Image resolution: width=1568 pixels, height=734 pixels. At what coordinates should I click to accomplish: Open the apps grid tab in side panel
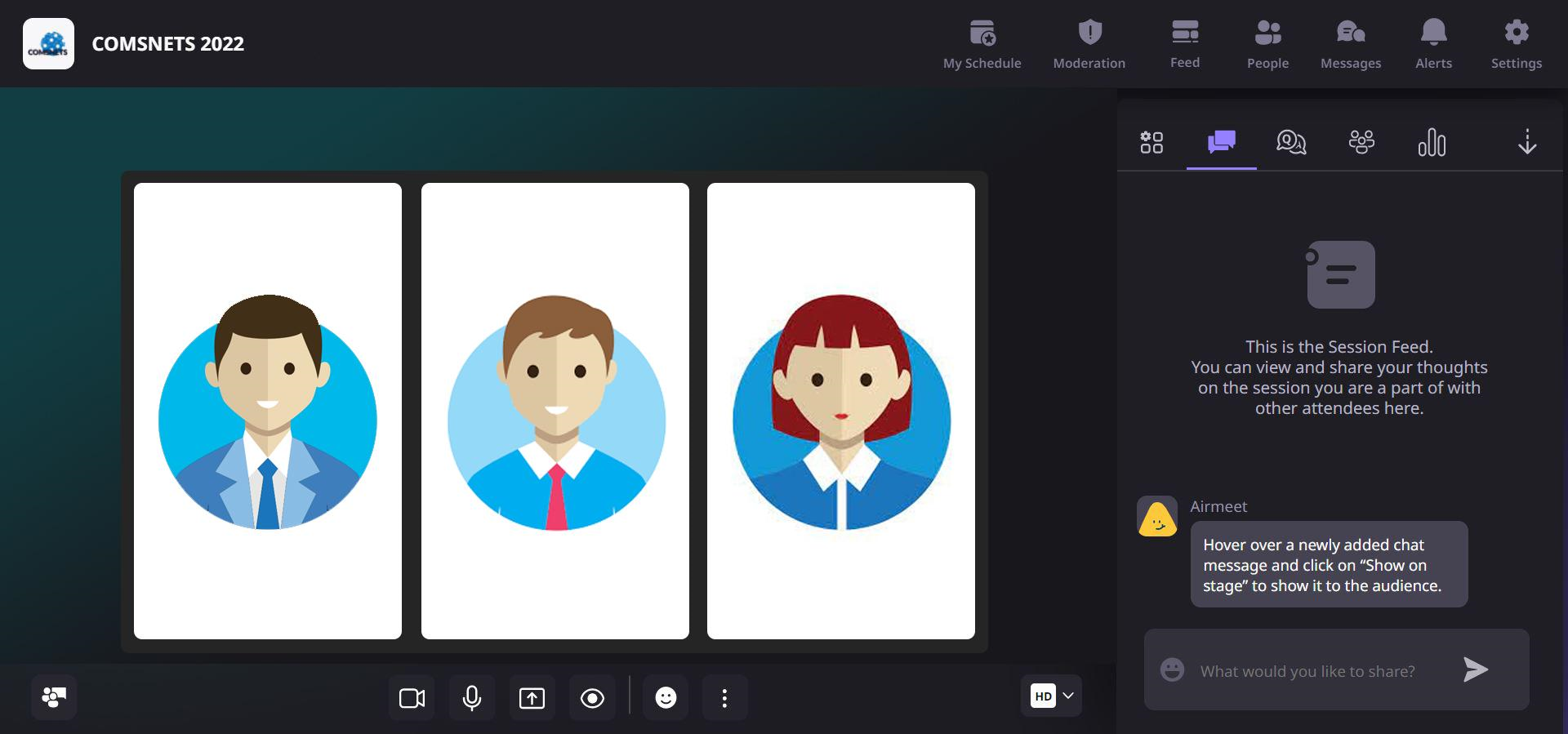tap(1151, 142)
